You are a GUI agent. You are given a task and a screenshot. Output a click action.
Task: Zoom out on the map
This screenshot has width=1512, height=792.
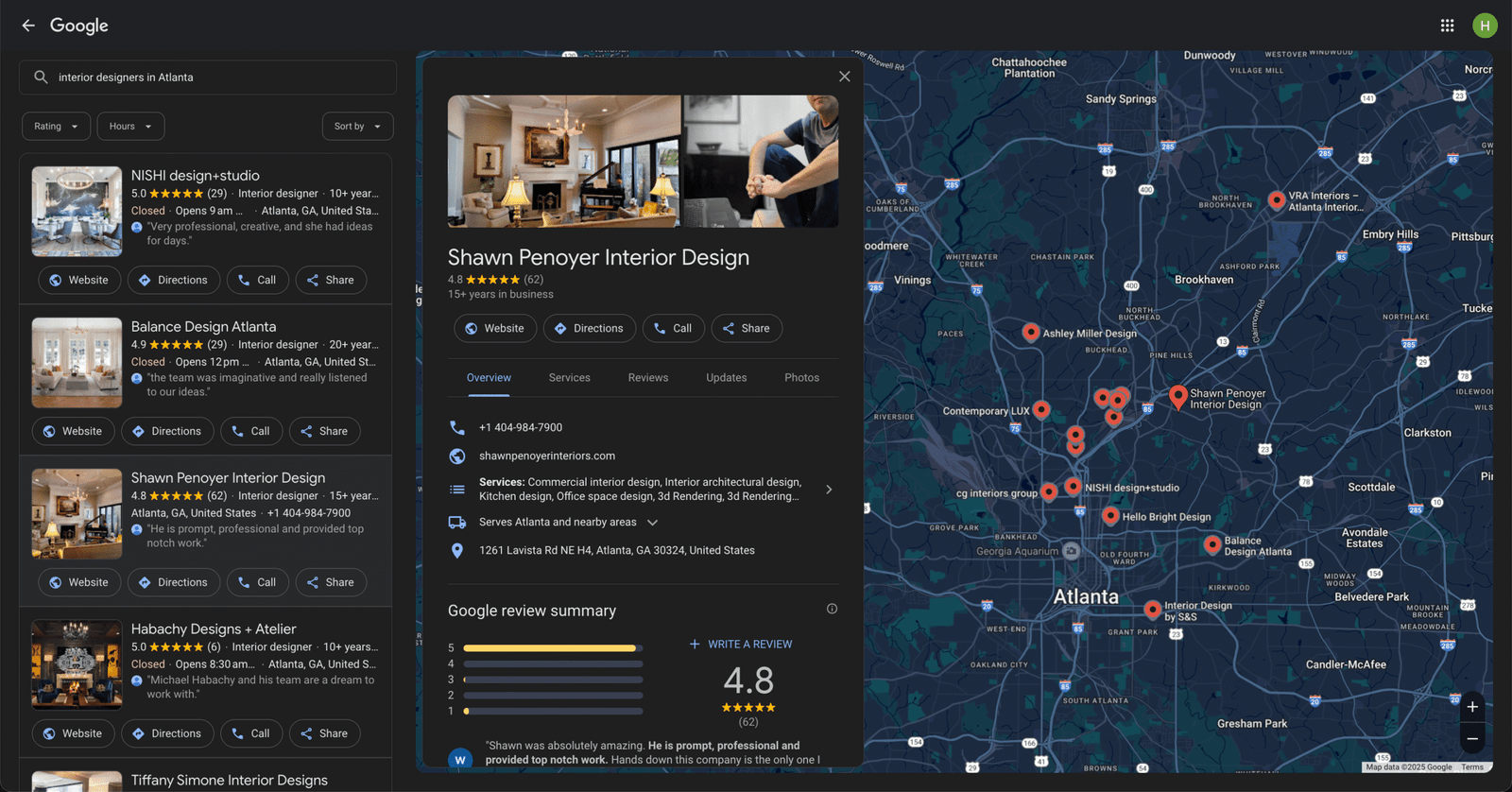[1472, 738]
